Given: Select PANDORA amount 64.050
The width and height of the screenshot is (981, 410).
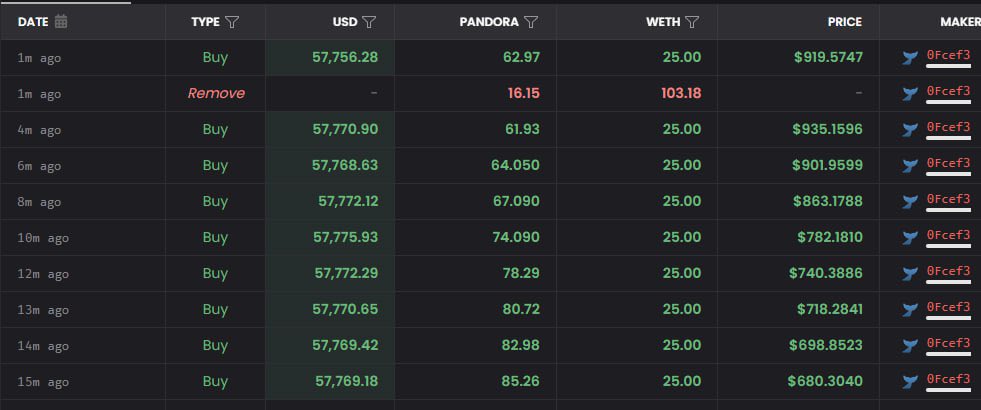Looking at the screenshot, I should coord(516,166).
